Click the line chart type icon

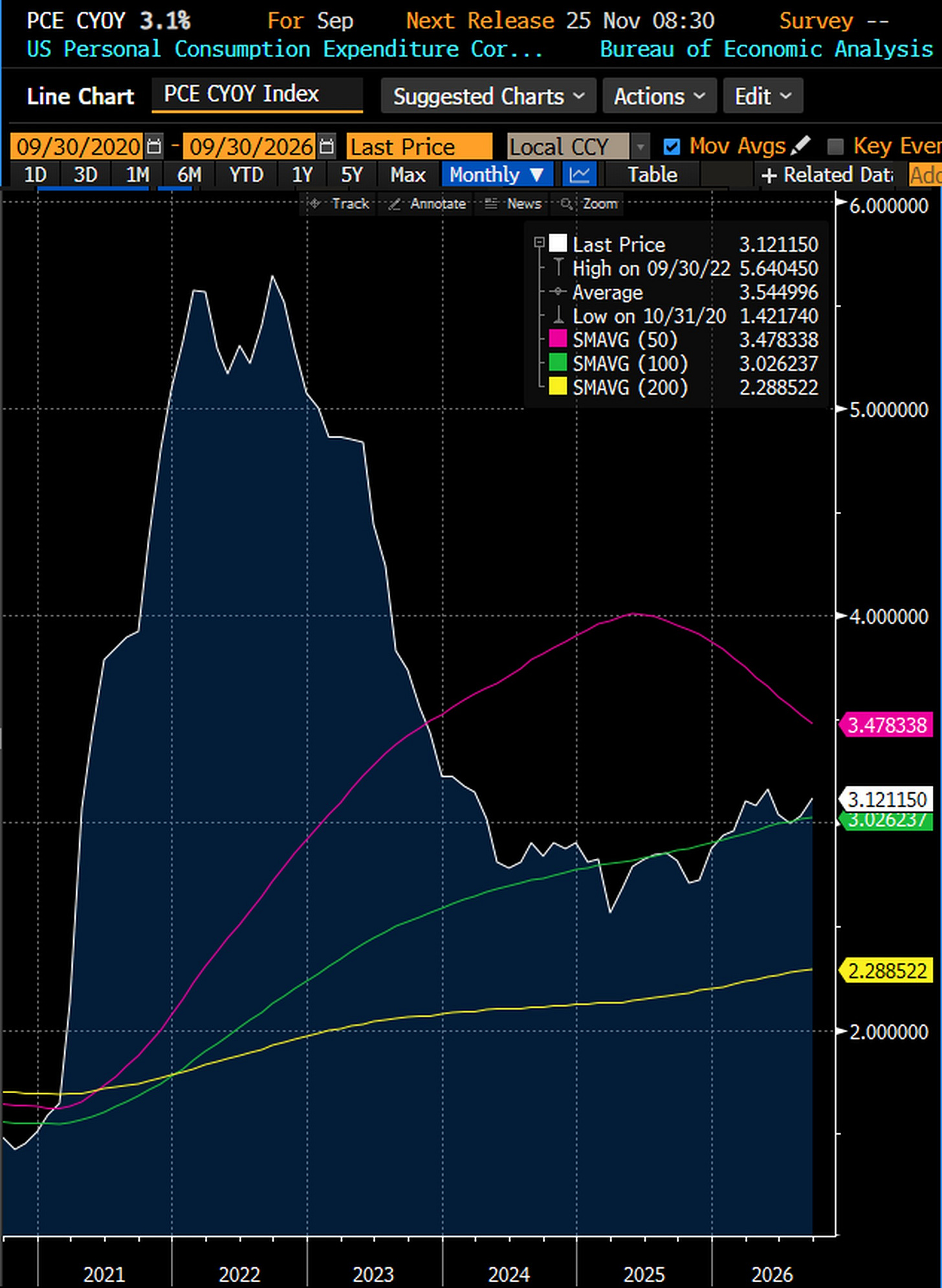coord(579,175)
